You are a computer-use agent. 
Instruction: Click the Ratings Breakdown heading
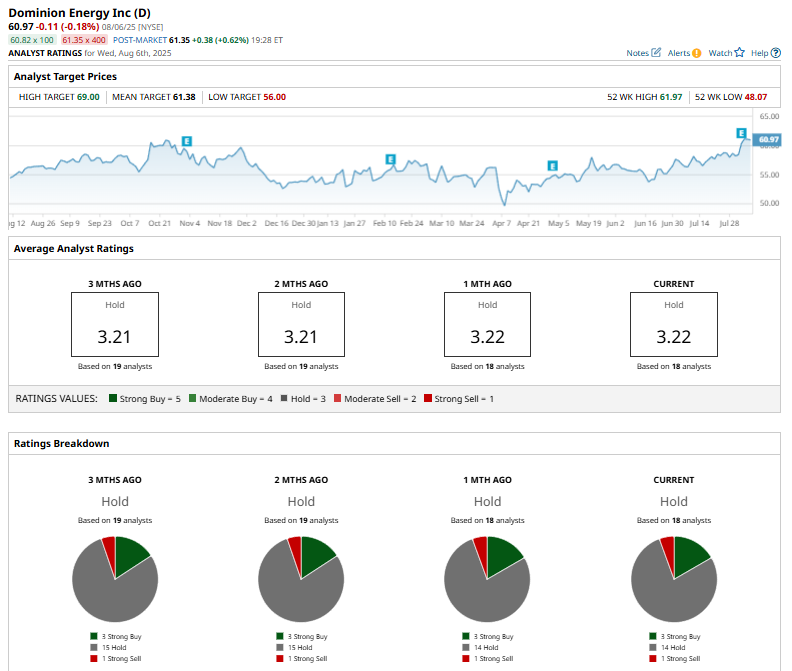pos(62,444)
